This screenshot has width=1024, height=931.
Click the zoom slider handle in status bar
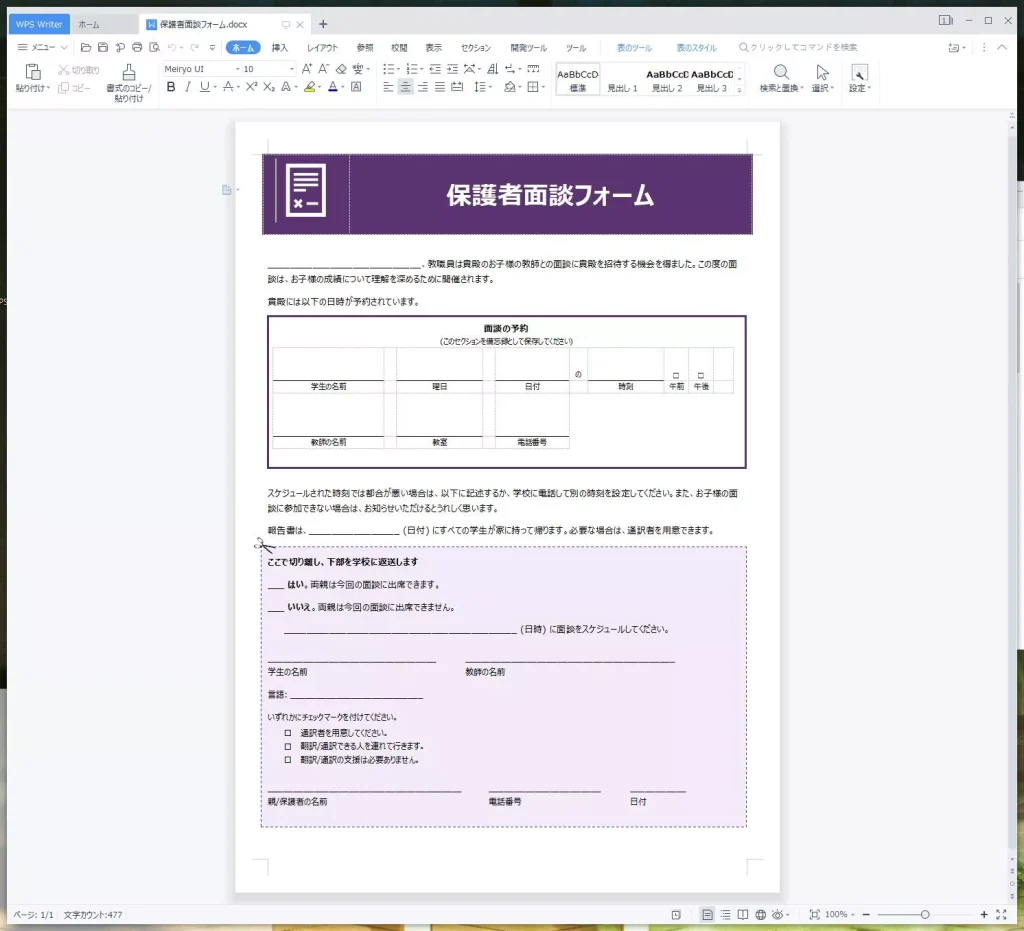tap(925, 915)
